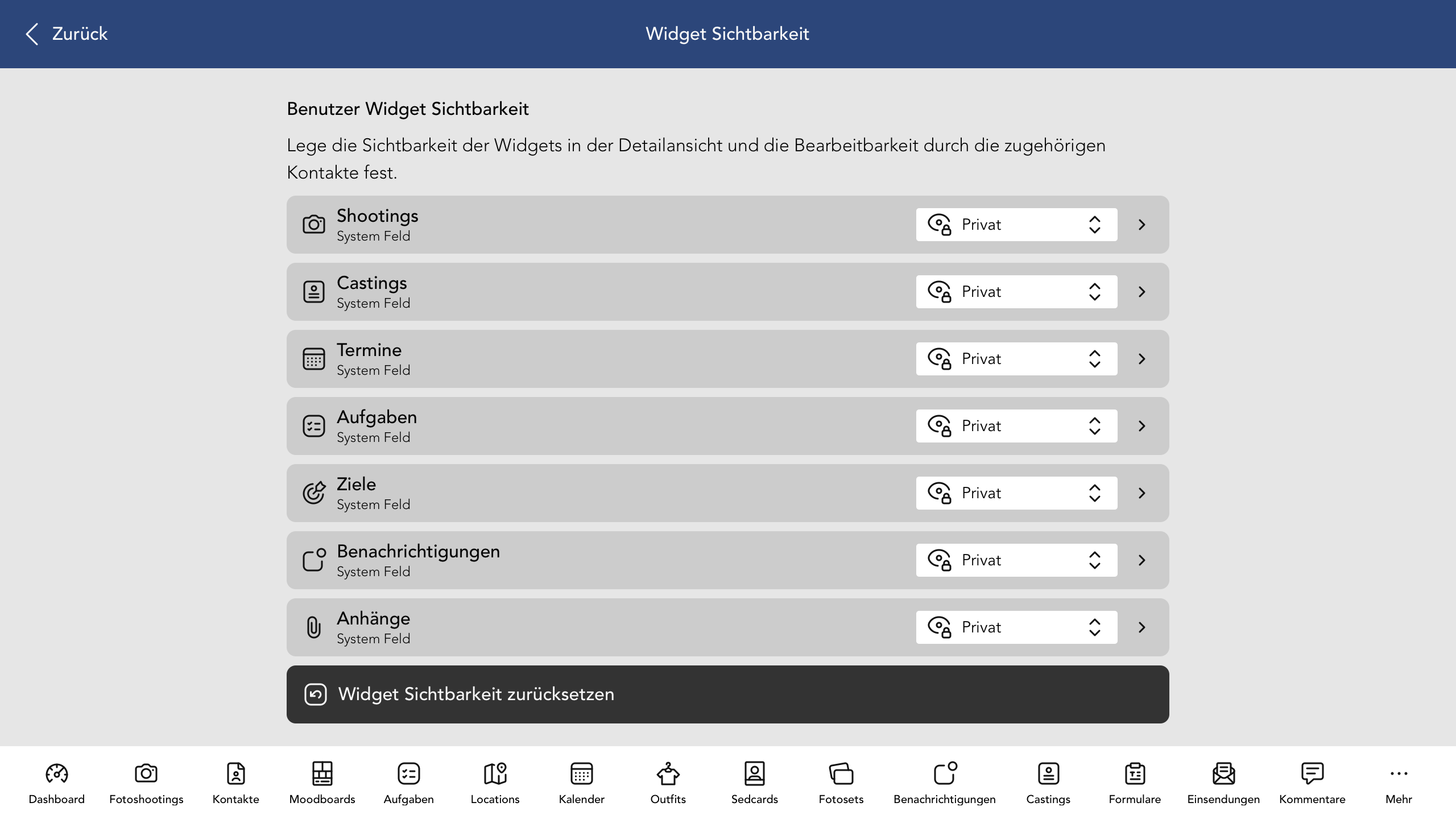Open the Dashboard from the bottom bar
This screenshot has height=819, width=1456.
click(56, 782)
